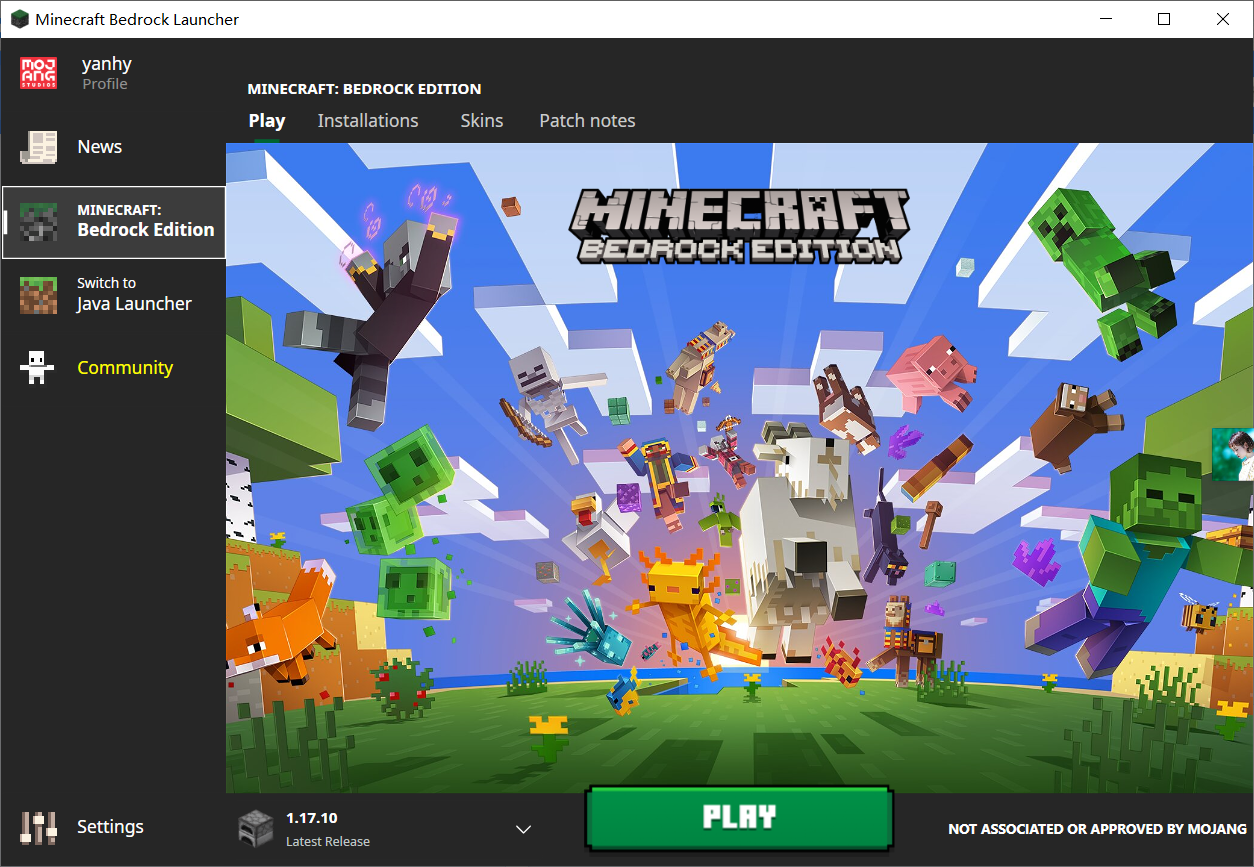Expand the version selector chevron
Image resolution: width=1254 pixels, height=867 pixels.
(523, 829)
